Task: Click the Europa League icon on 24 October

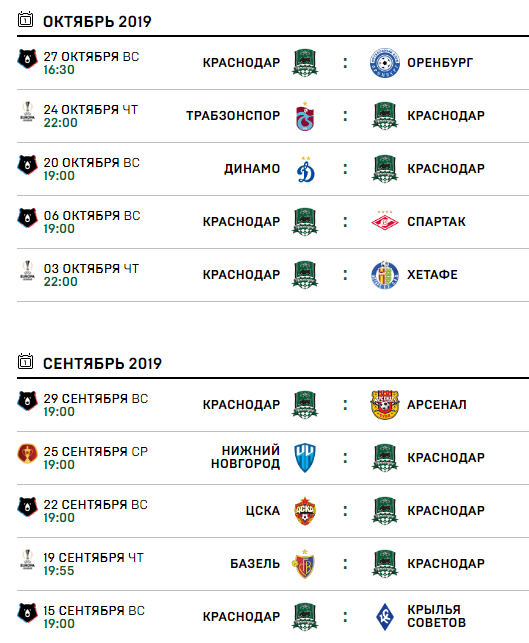Action: 27,112
